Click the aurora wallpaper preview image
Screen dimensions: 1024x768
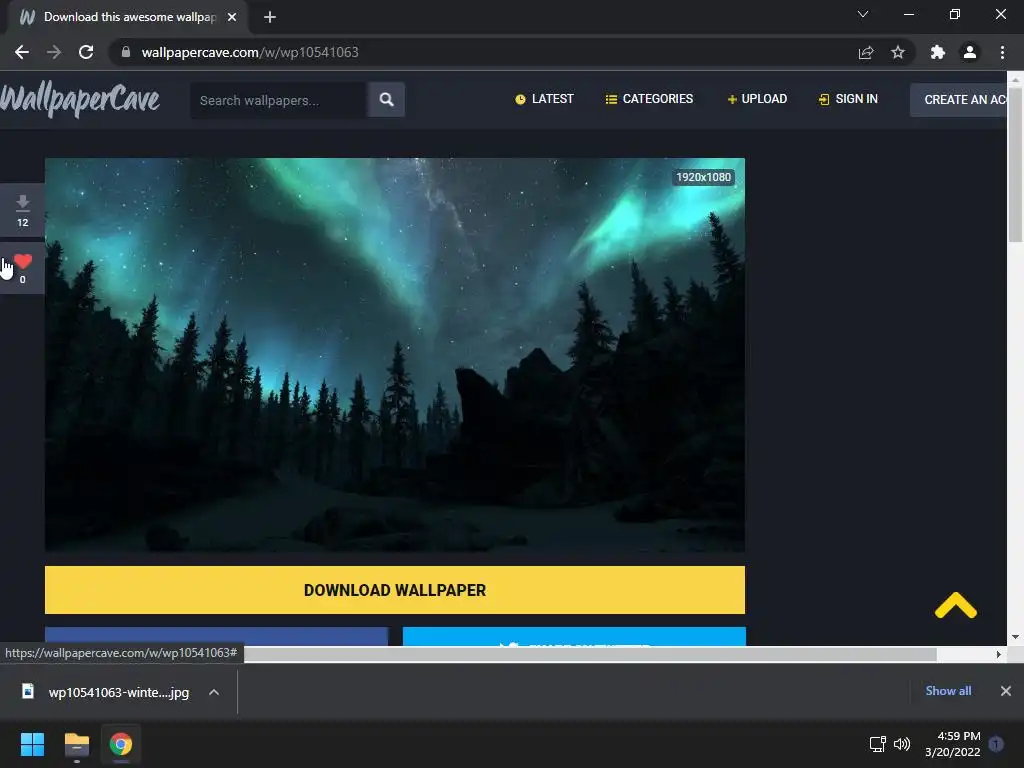394,355
